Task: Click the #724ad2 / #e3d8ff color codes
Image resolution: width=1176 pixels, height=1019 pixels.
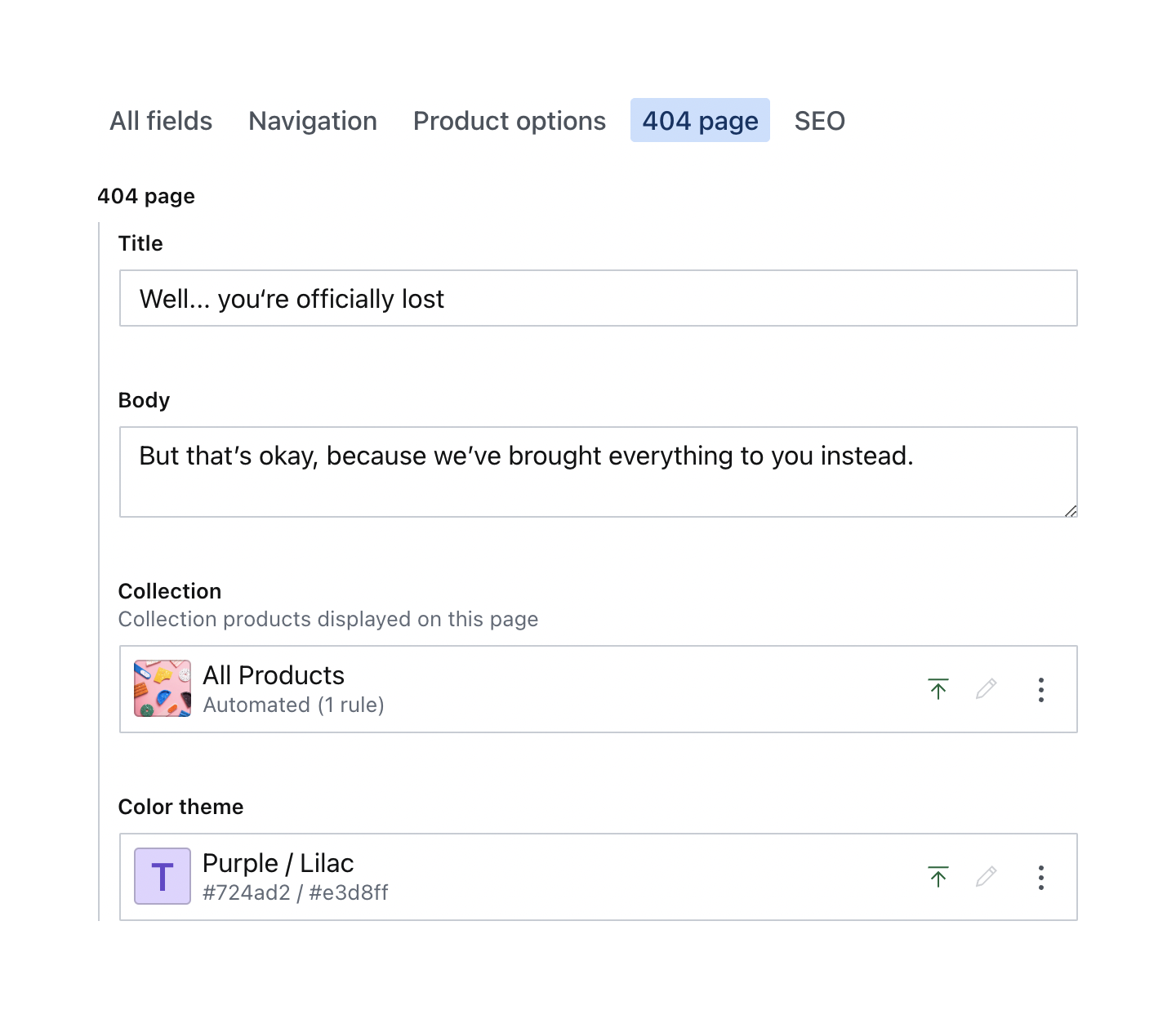Action: click(295, 892)
